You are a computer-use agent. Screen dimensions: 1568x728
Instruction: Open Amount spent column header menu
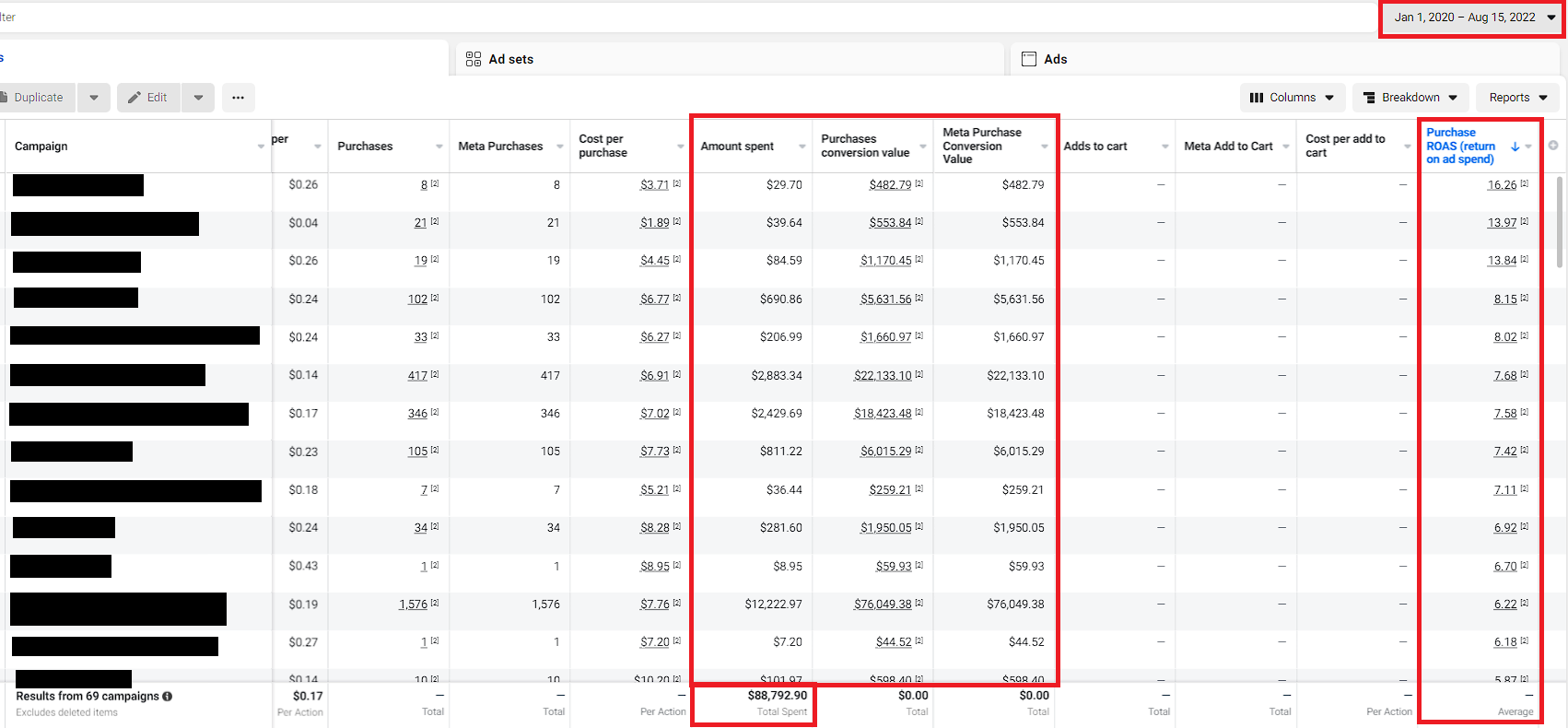802,147
